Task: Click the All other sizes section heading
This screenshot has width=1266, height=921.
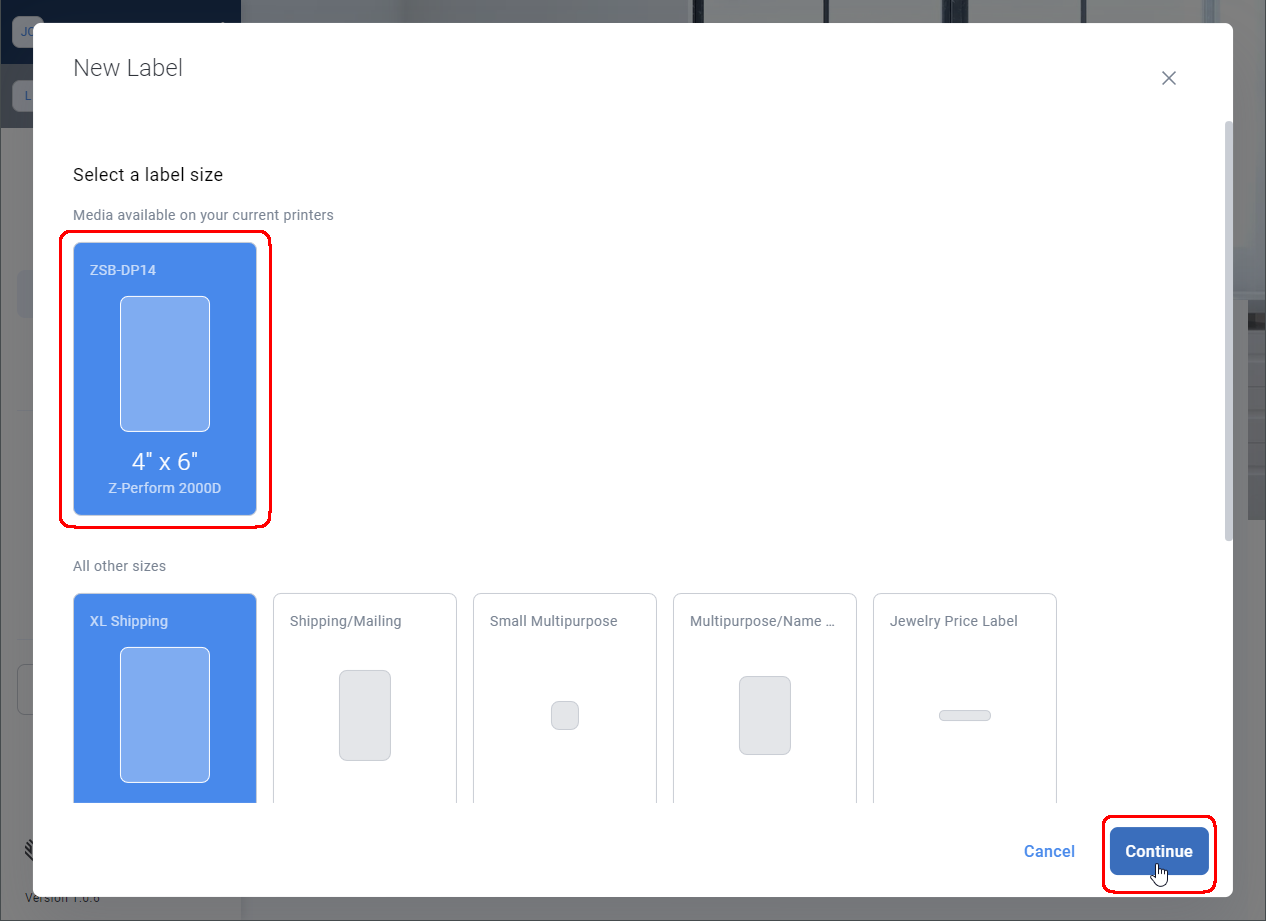Action: pyautogui.click(x=119, y=566)
